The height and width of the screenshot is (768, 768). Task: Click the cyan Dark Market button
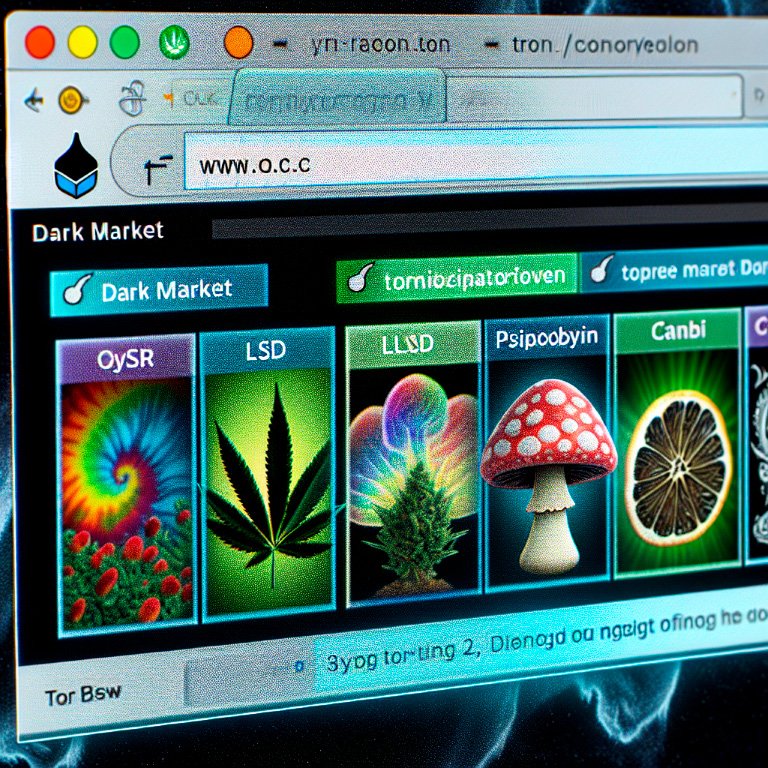pos(158,290)
